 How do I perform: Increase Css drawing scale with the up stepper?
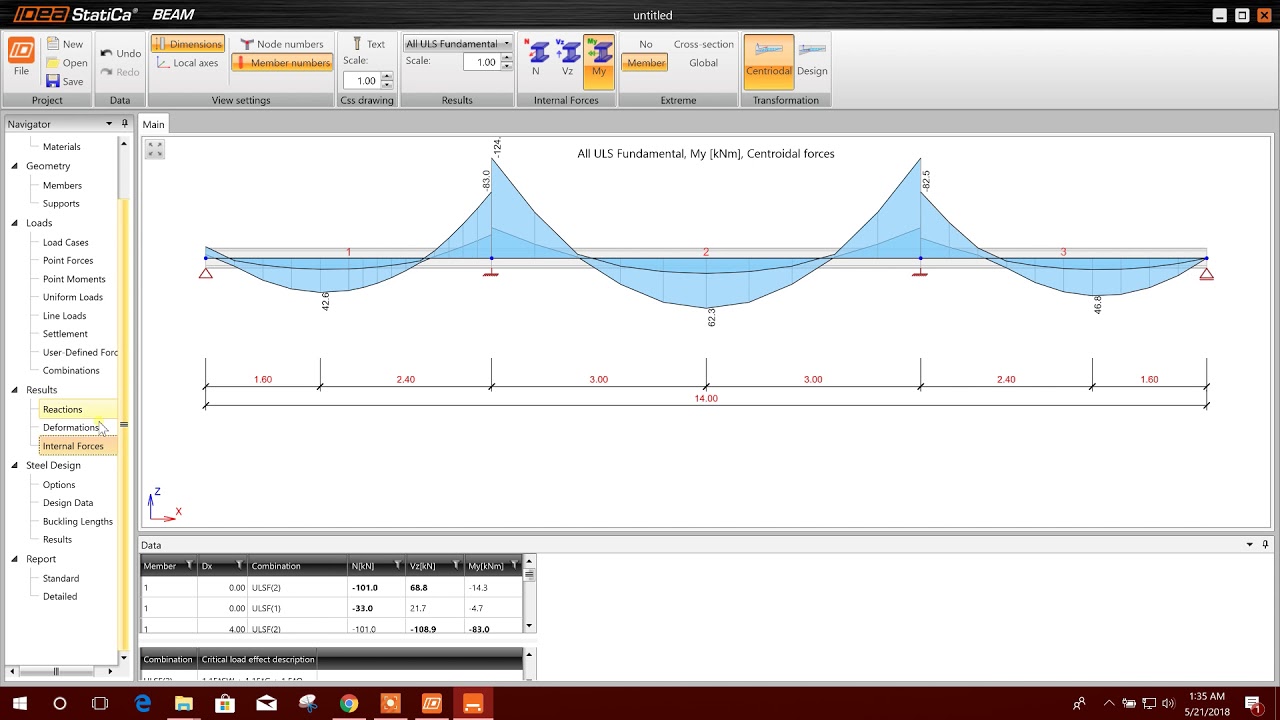point(387,75)
